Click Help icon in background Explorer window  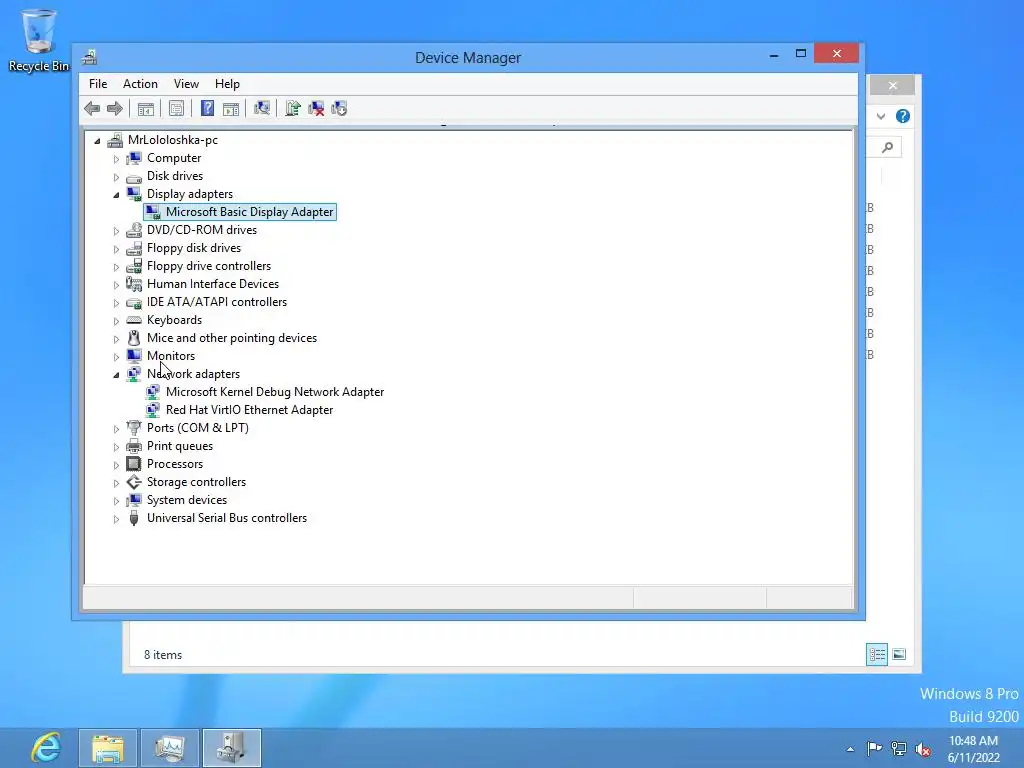903,116
